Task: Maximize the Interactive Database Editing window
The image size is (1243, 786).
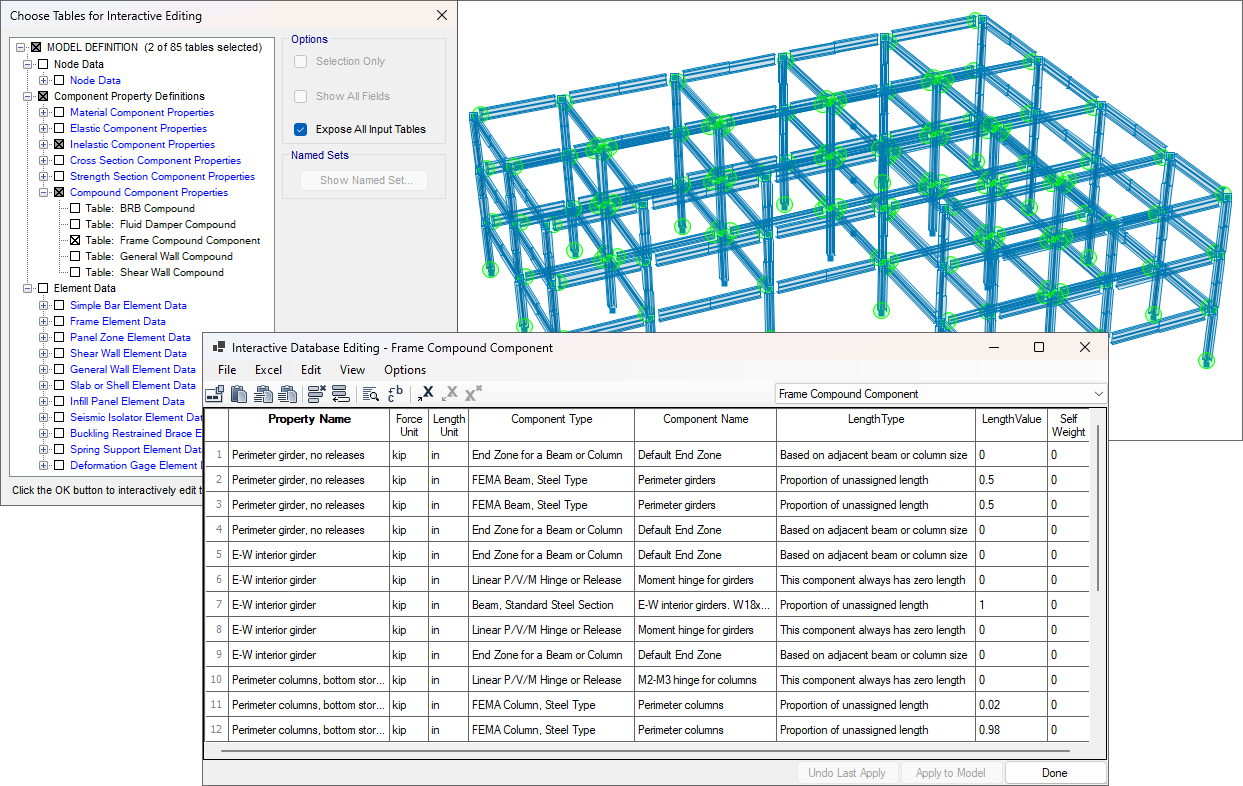Action: coord(1039,347)
